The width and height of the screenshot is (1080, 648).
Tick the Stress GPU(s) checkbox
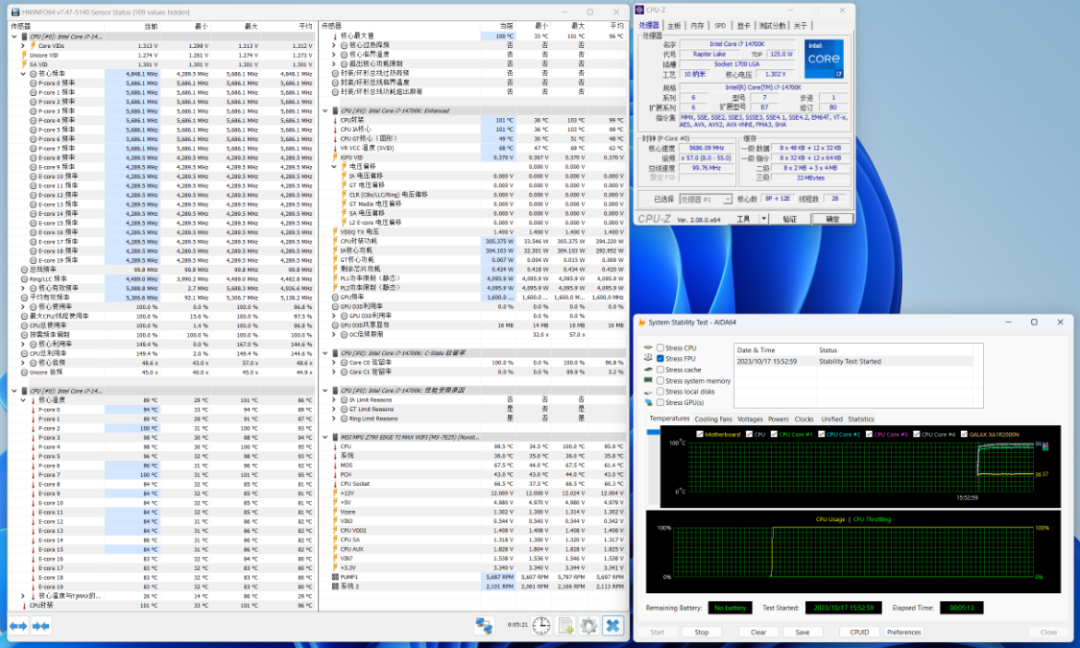(661, 402)
